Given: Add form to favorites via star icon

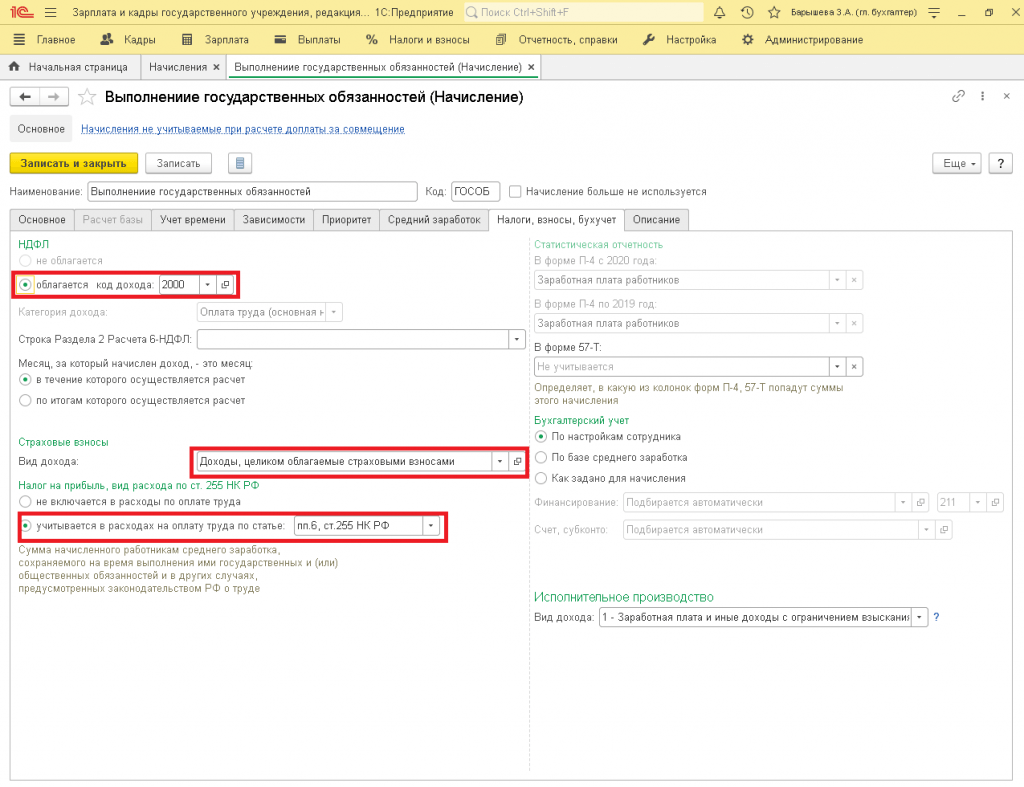Looking at the screenshot, I should [x=87, y=97].
